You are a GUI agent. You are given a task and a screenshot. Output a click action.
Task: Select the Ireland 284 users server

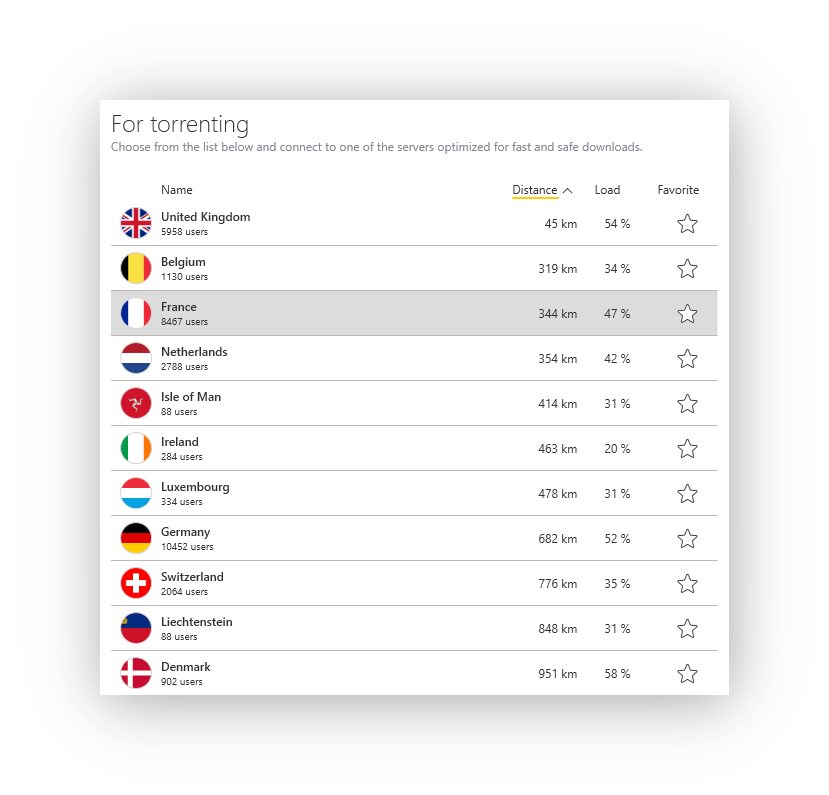[x=414, y=448]
